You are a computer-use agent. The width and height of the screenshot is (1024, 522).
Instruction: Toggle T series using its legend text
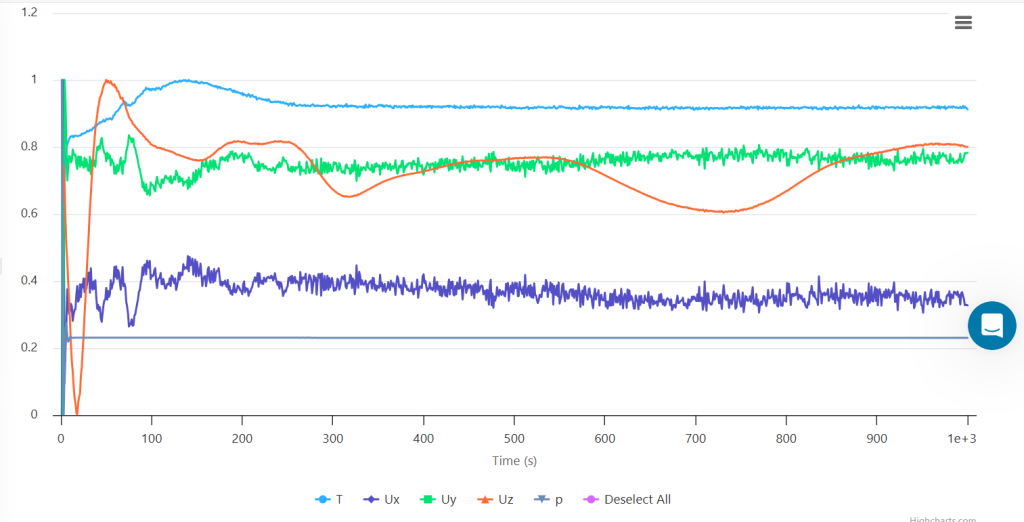340,499
